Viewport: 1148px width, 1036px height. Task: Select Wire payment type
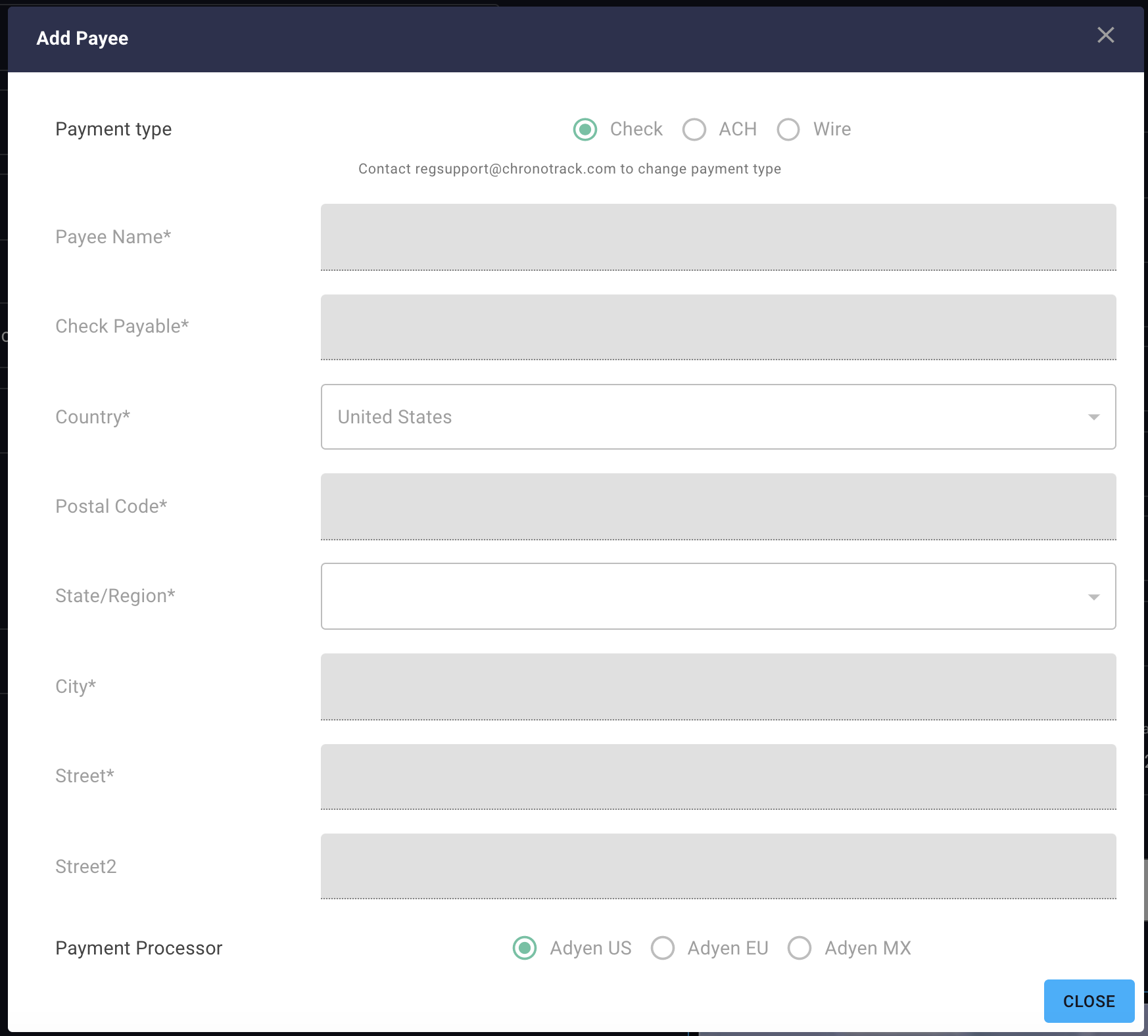click(x=788, y=129)
